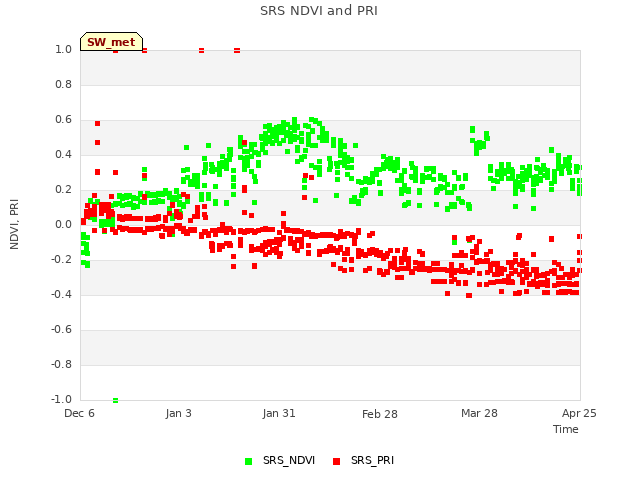Click the y-axis label NDVI, PRI
This screenshot has height=480, width=640.
click(x=14, y=224)
